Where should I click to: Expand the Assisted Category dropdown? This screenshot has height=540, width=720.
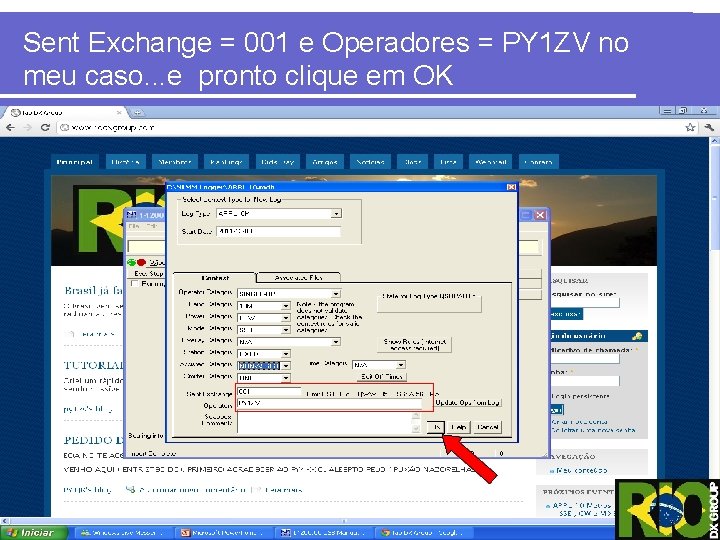tap(286, 366)
